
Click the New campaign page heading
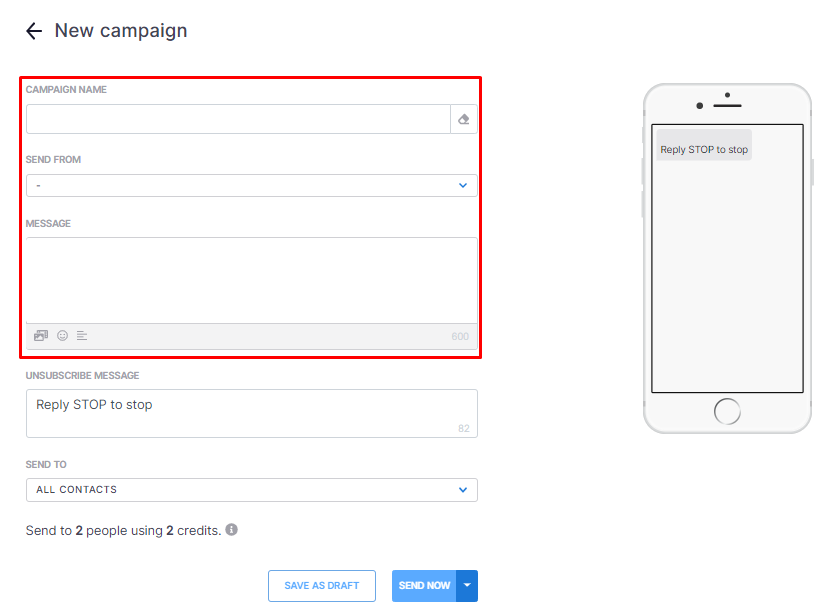121,31
